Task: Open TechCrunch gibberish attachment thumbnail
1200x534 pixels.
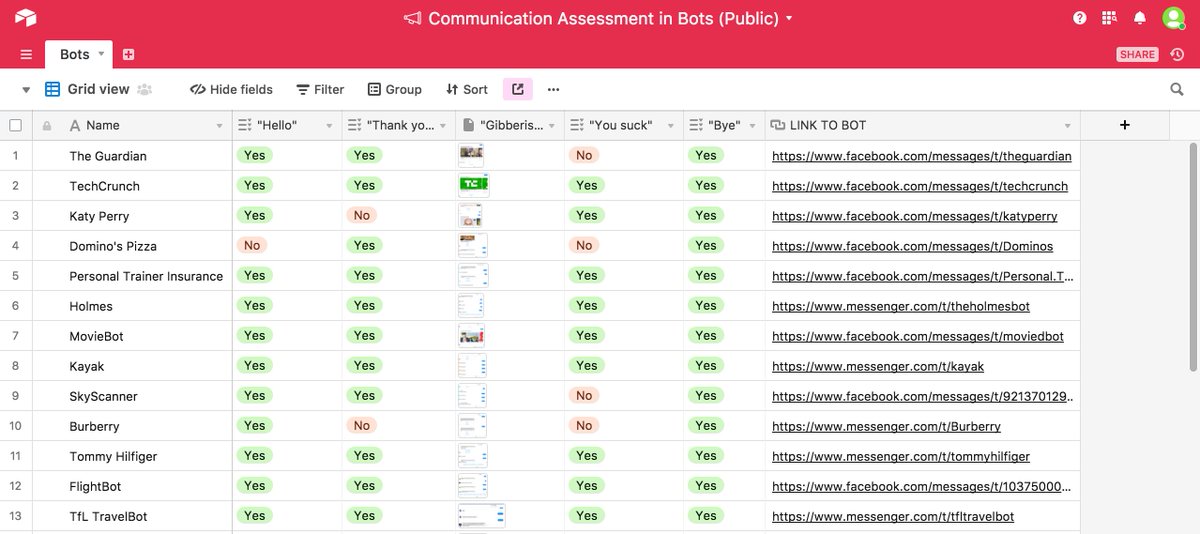Action: pyautogui.click(x=474, y=184)
